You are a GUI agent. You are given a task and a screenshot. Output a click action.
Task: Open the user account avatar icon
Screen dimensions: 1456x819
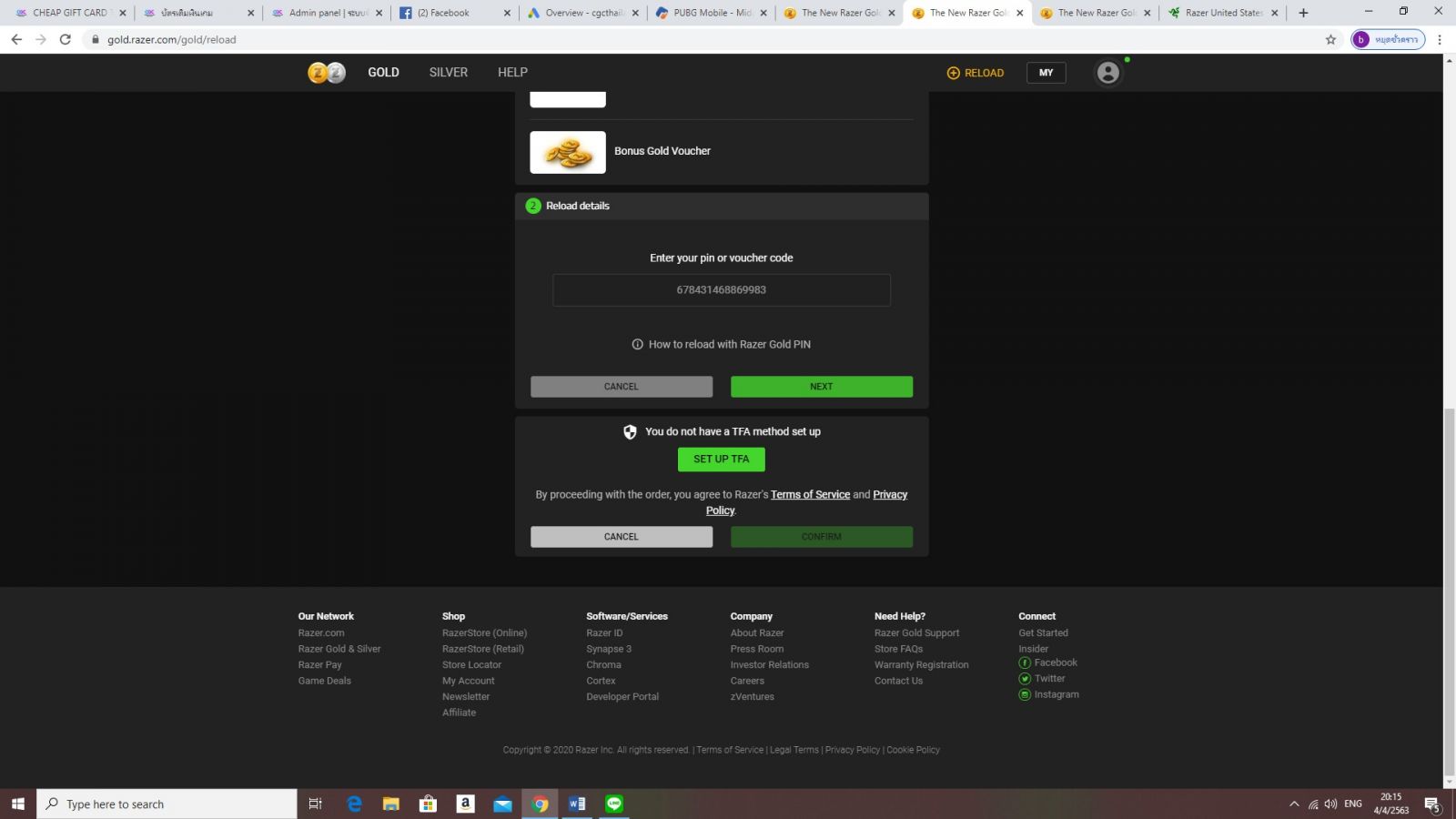[1107, 73]
